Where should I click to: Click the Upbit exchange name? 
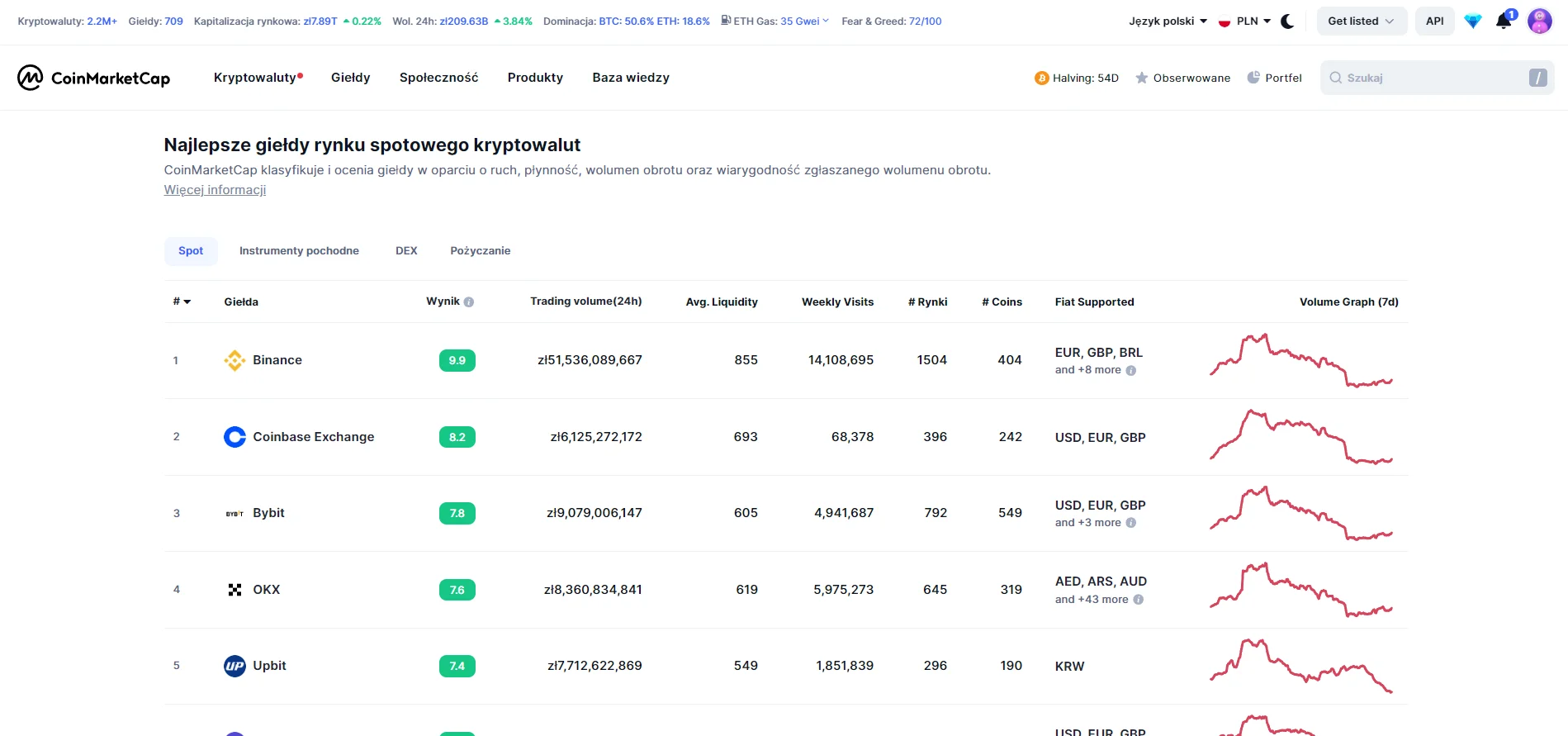tap(269, 666)
